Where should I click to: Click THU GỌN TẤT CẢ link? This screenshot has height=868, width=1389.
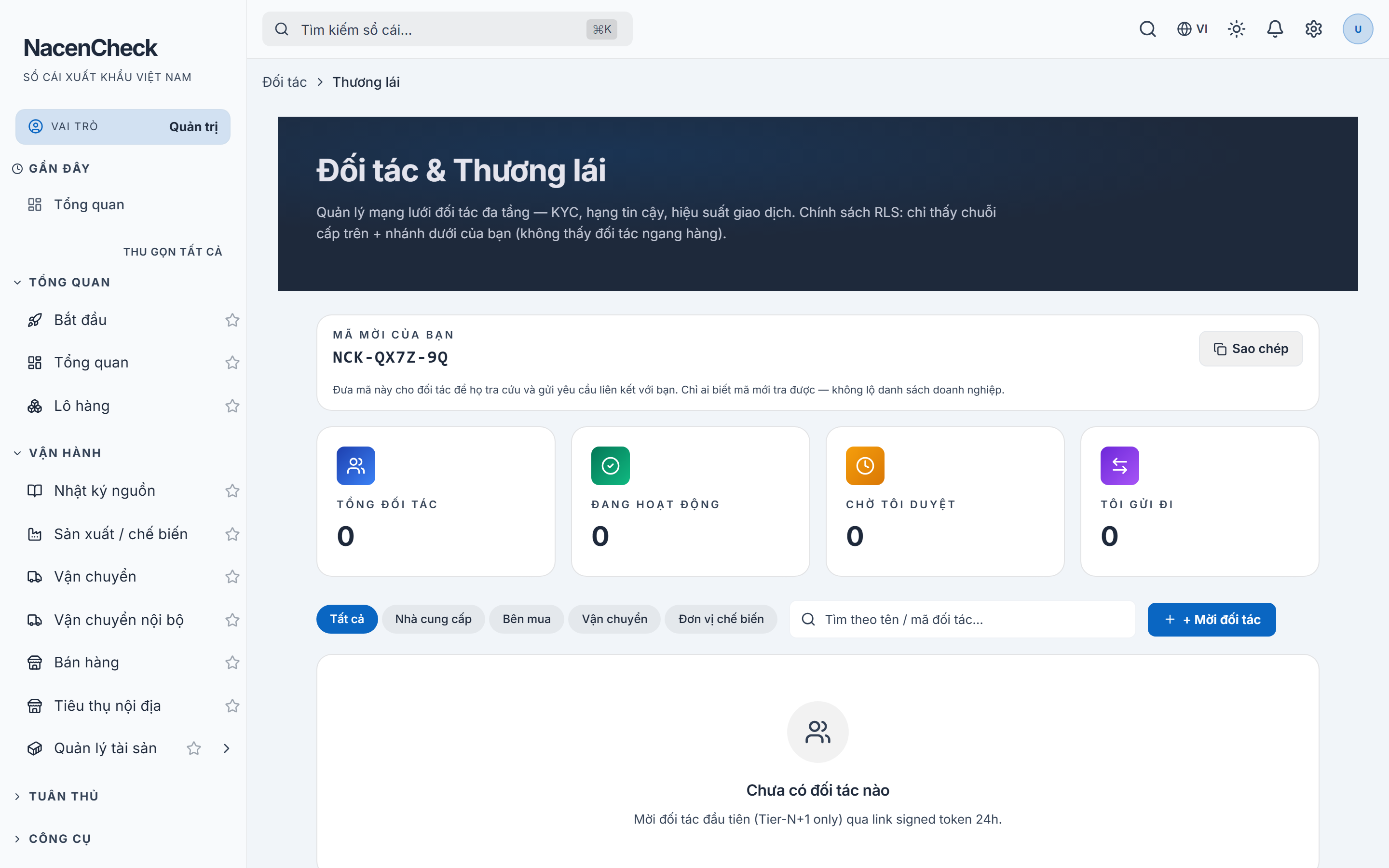tap(173, 251)
